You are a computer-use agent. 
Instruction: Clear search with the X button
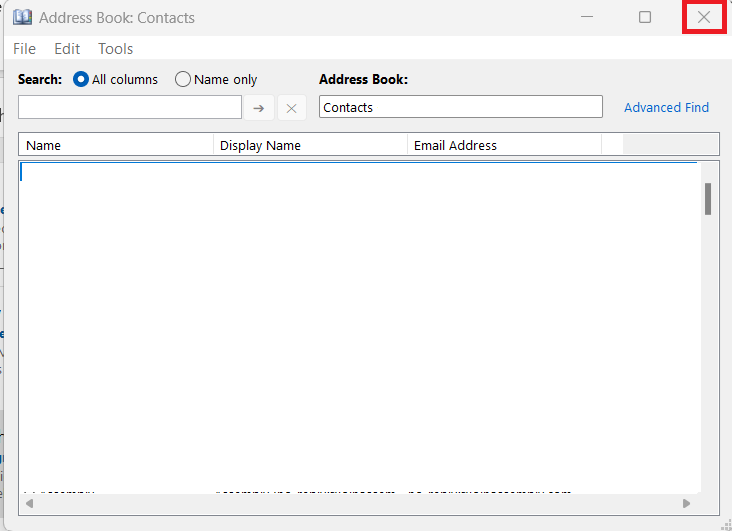[x=292, y=108]
